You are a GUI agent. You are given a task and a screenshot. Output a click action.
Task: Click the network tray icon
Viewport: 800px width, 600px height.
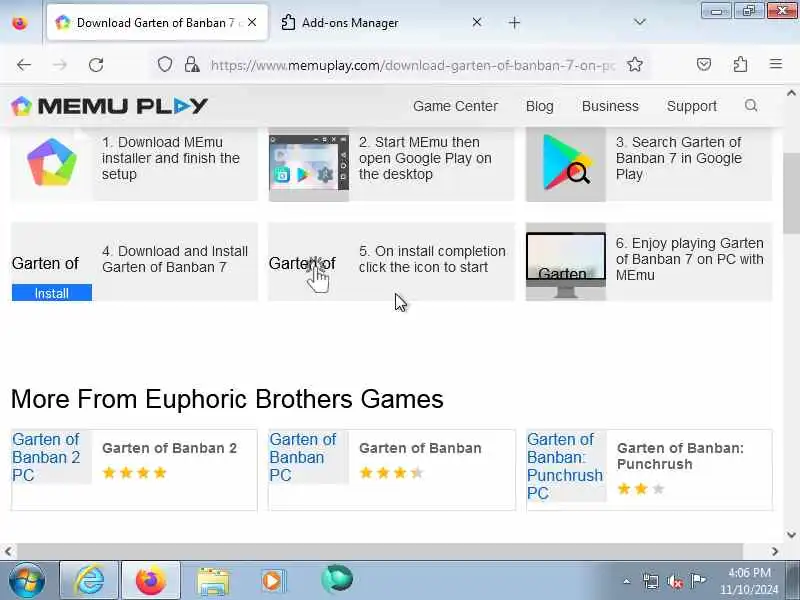coord(651,581)
